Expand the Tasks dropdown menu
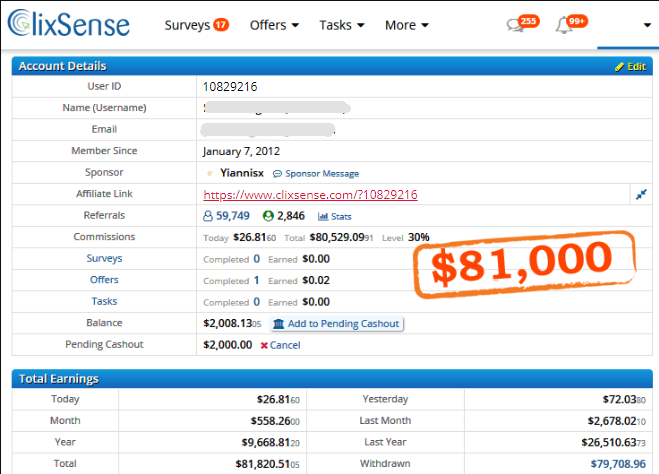The image size is (659, 474). coord(342,25)
